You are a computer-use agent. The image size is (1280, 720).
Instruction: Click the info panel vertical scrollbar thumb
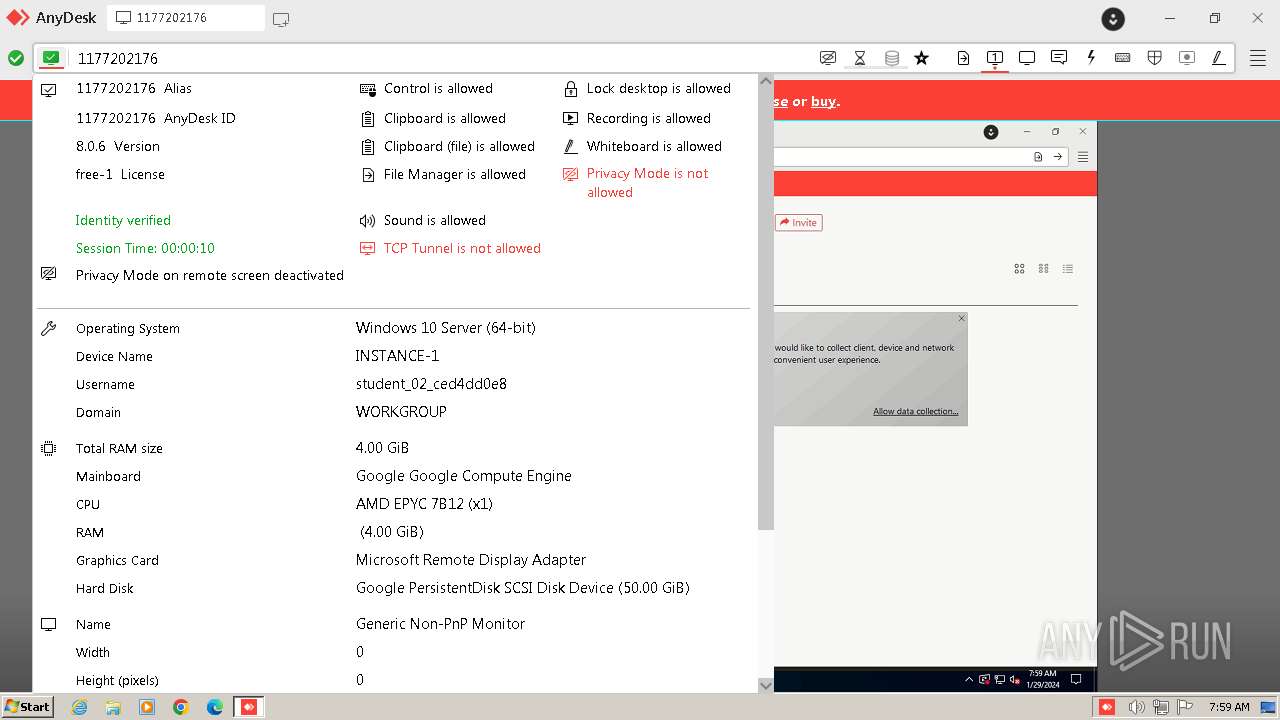pos(766,309)
